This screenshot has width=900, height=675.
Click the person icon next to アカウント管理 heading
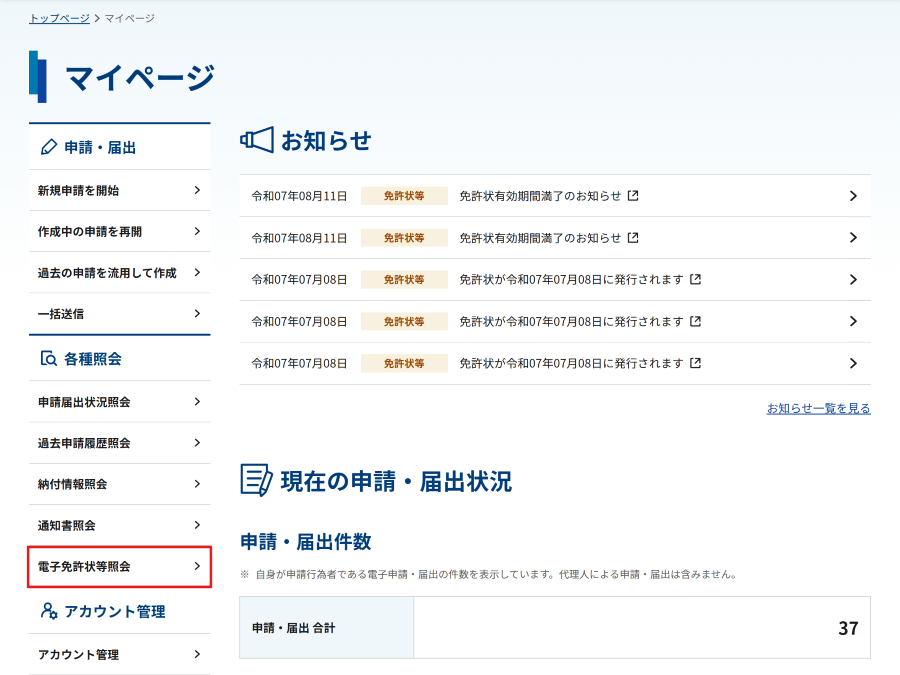point(49,611)
